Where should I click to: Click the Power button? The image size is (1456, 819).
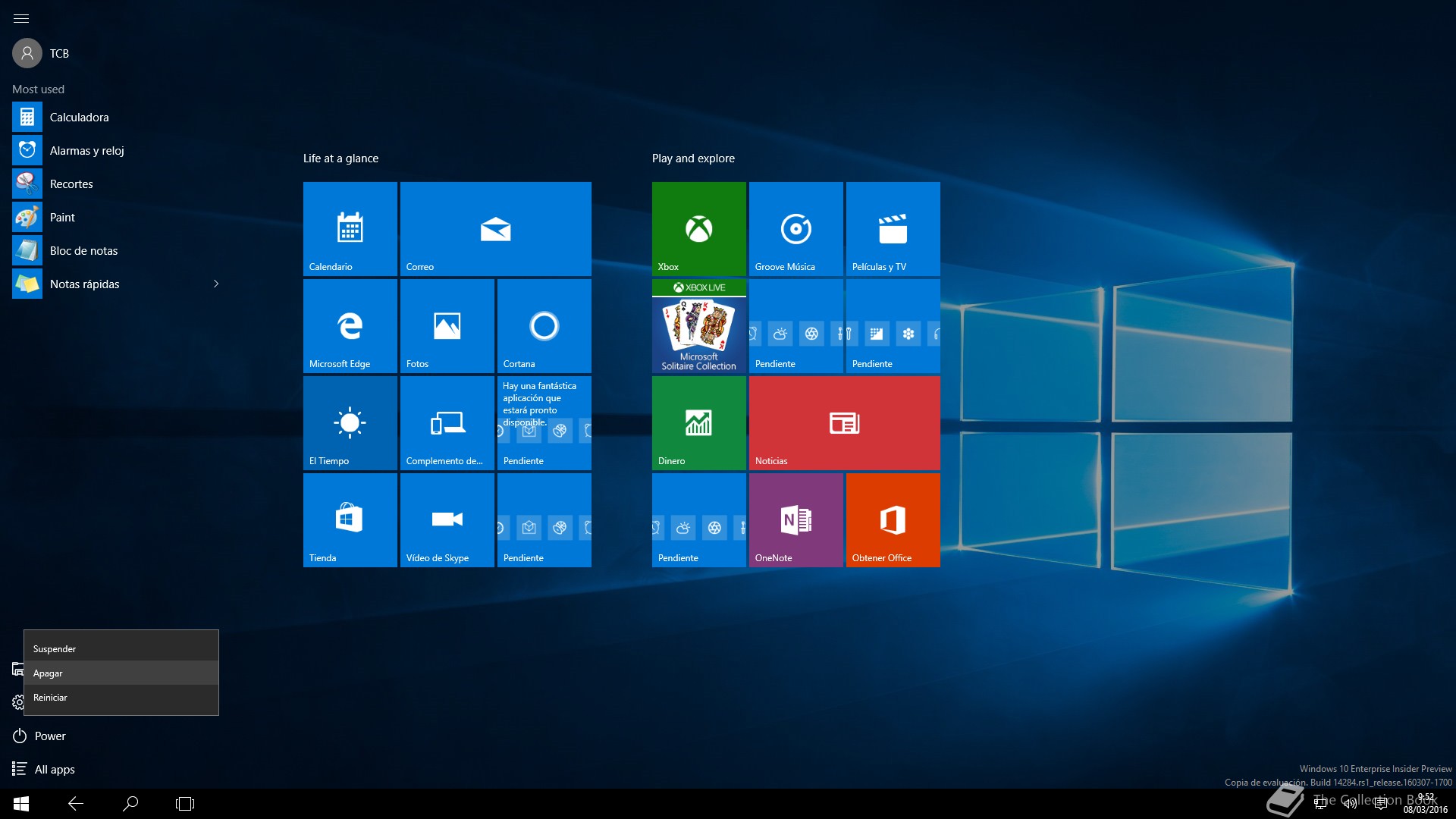coord(39,736)
